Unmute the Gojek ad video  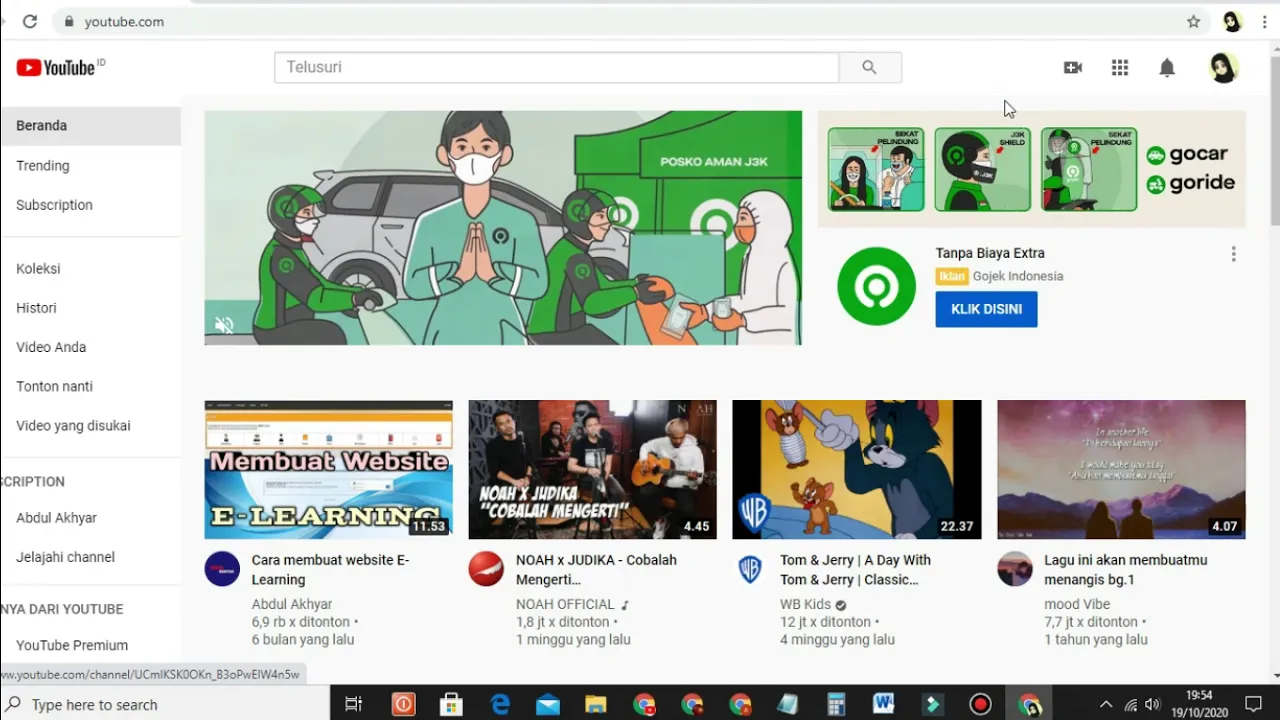point(224,325)
